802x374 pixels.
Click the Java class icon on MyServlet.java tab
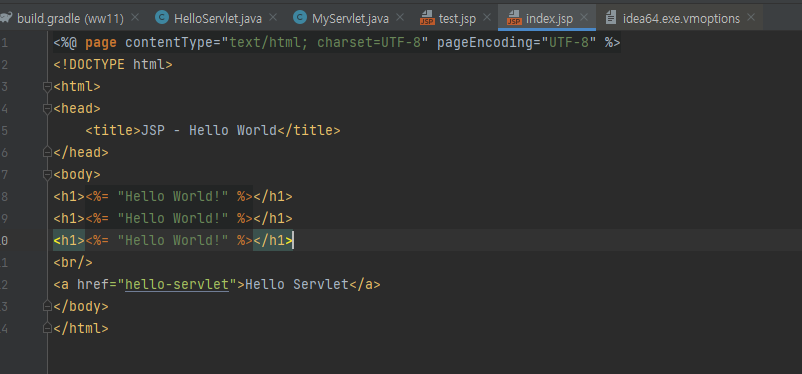click(300, 18)
